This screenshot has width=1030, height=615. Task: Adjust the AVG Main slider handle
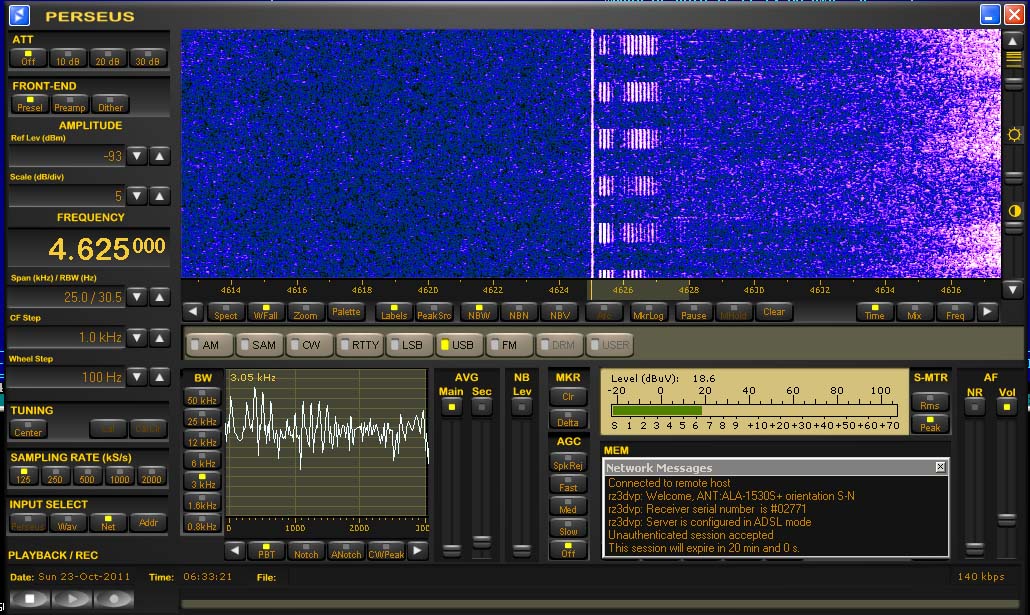[x=451, y=549]
